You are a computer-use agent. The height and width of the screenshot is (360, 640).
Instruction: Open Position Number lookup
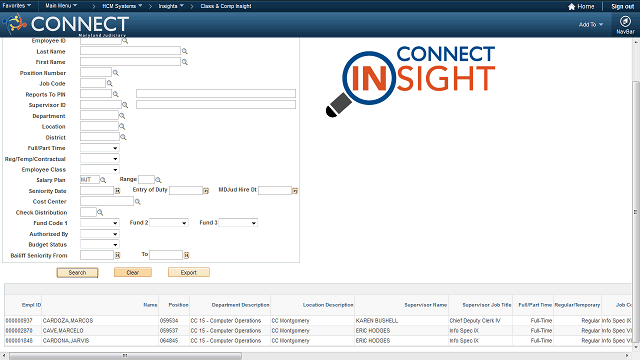[116, 73]
